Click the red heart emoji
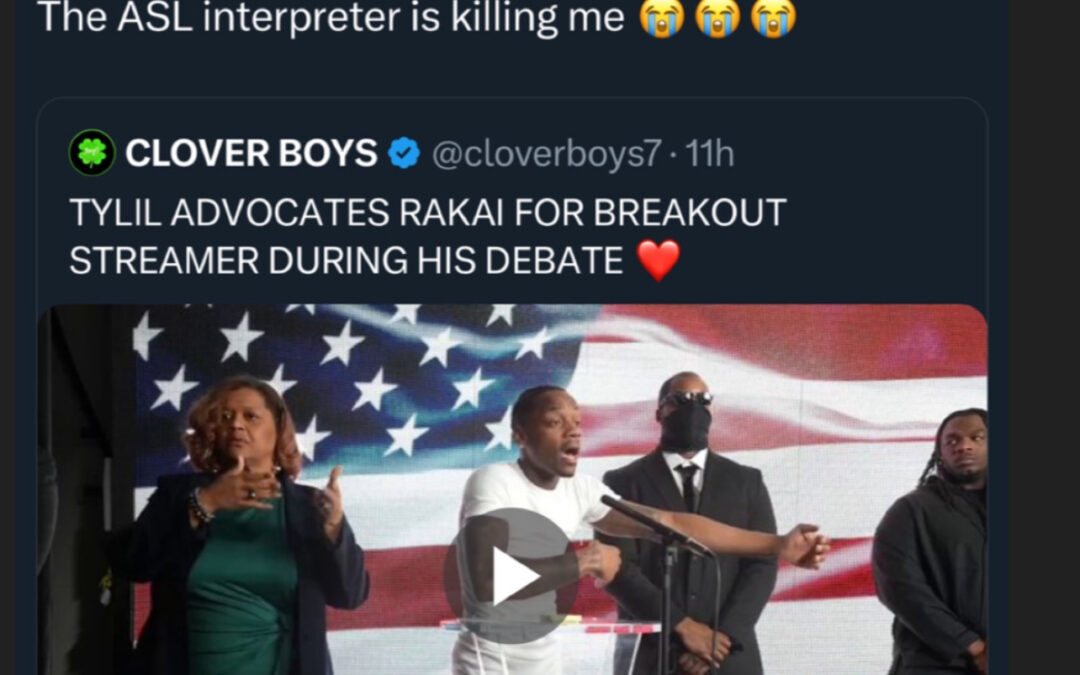This screenshot has height=675, width=1080. point(658,260)
